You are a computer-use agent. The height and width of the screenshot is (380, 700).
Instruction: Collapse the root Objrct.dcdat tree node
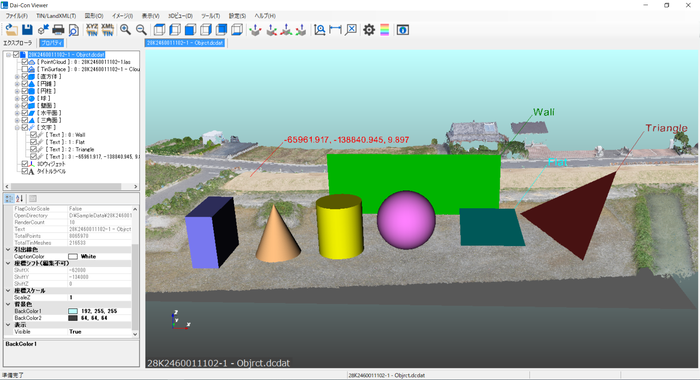point(8,54)
